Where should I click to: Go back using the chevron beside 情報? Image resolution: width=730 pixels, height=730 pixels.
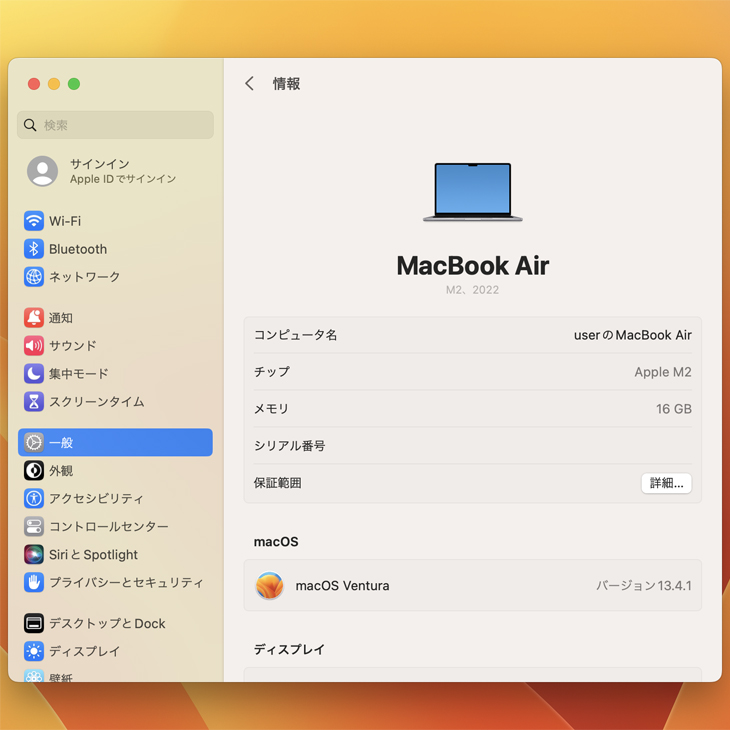[250, 84]
